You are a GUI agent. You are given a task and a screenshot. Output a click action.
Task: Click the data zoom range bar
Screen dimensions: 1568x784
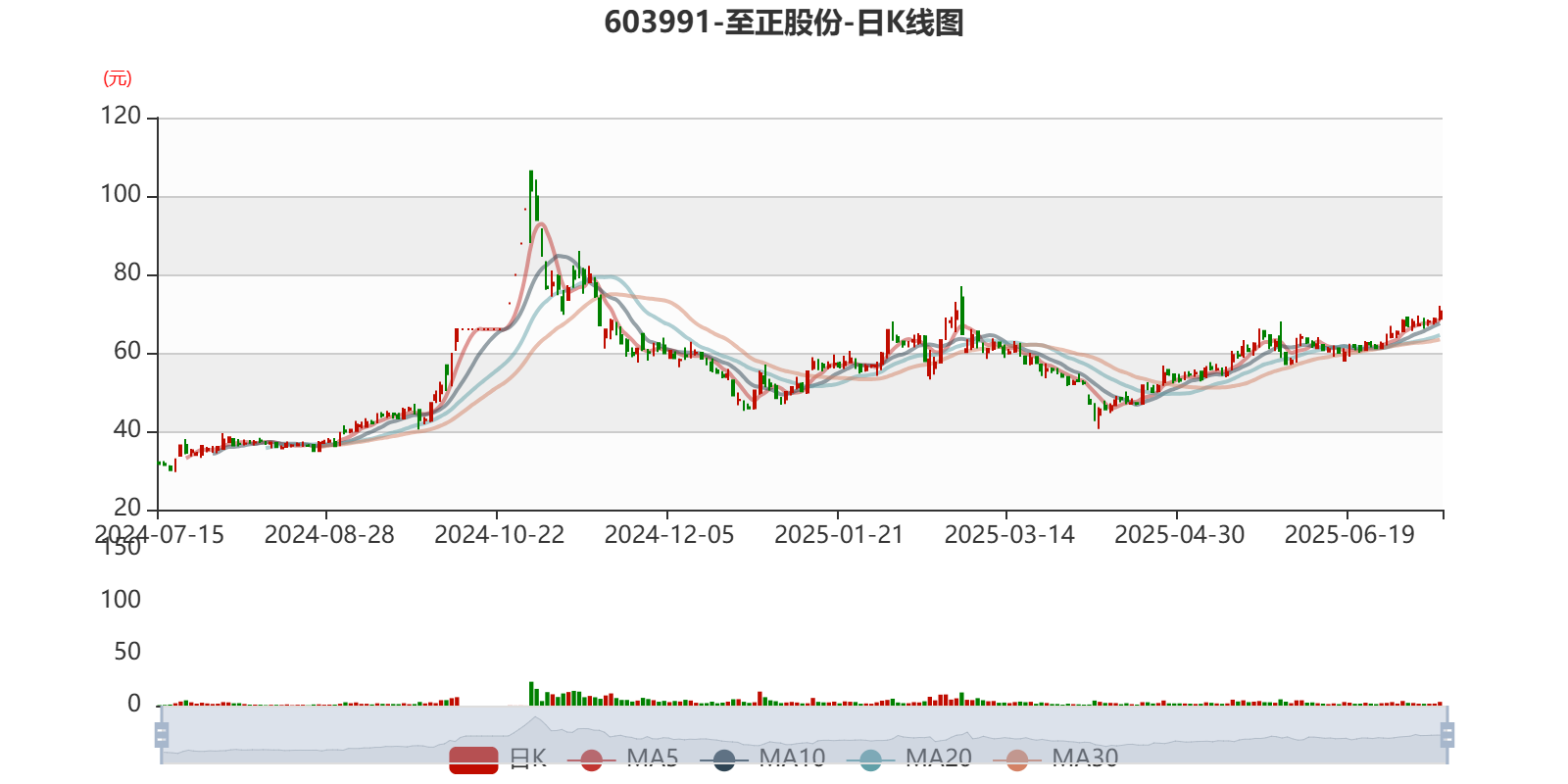(x=805, y=735)
